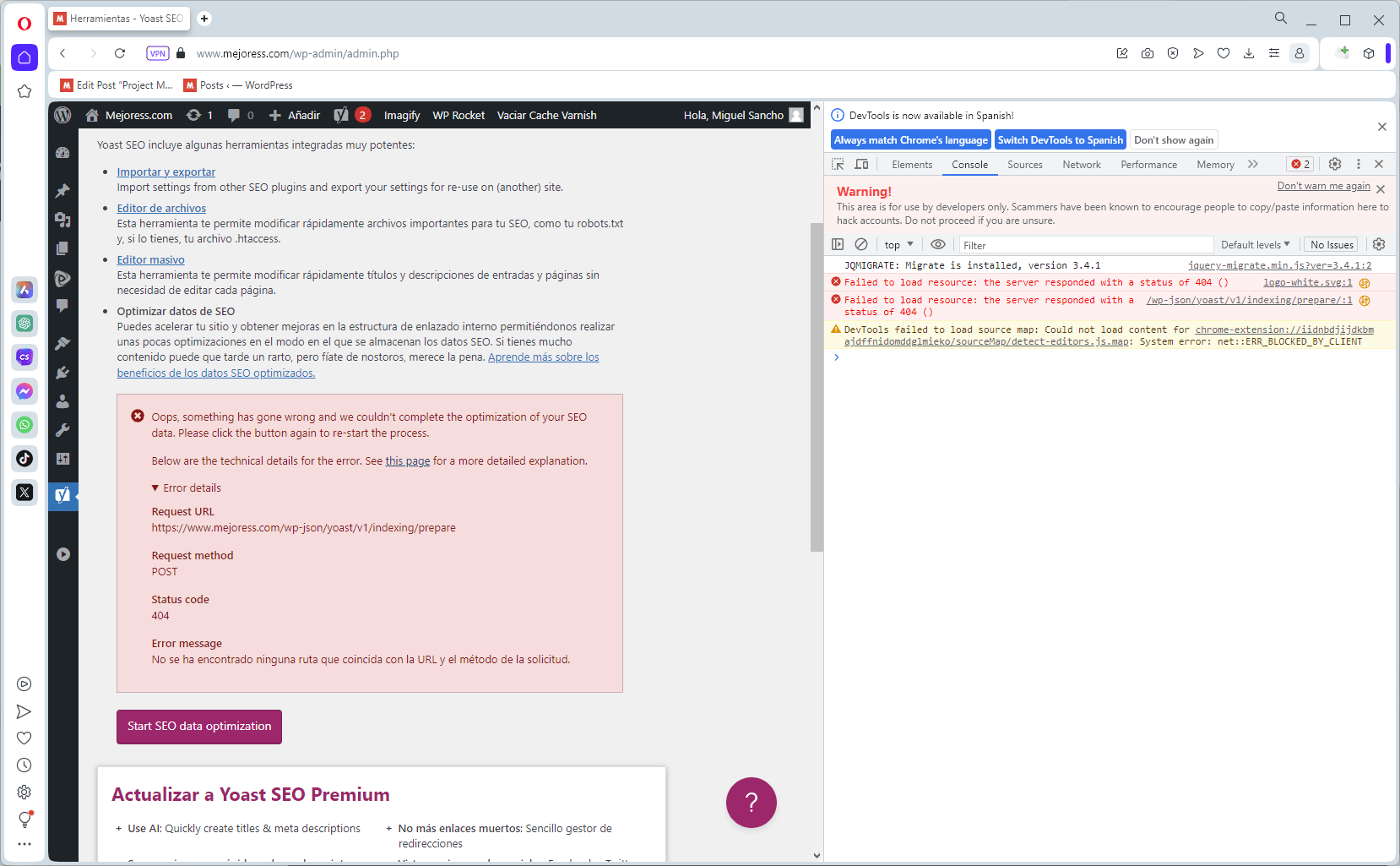Open WordPress Dashboard sidebar icon
Viewport: 1400px width, 866px height.
pyautogui.click(x=62, y=153)
